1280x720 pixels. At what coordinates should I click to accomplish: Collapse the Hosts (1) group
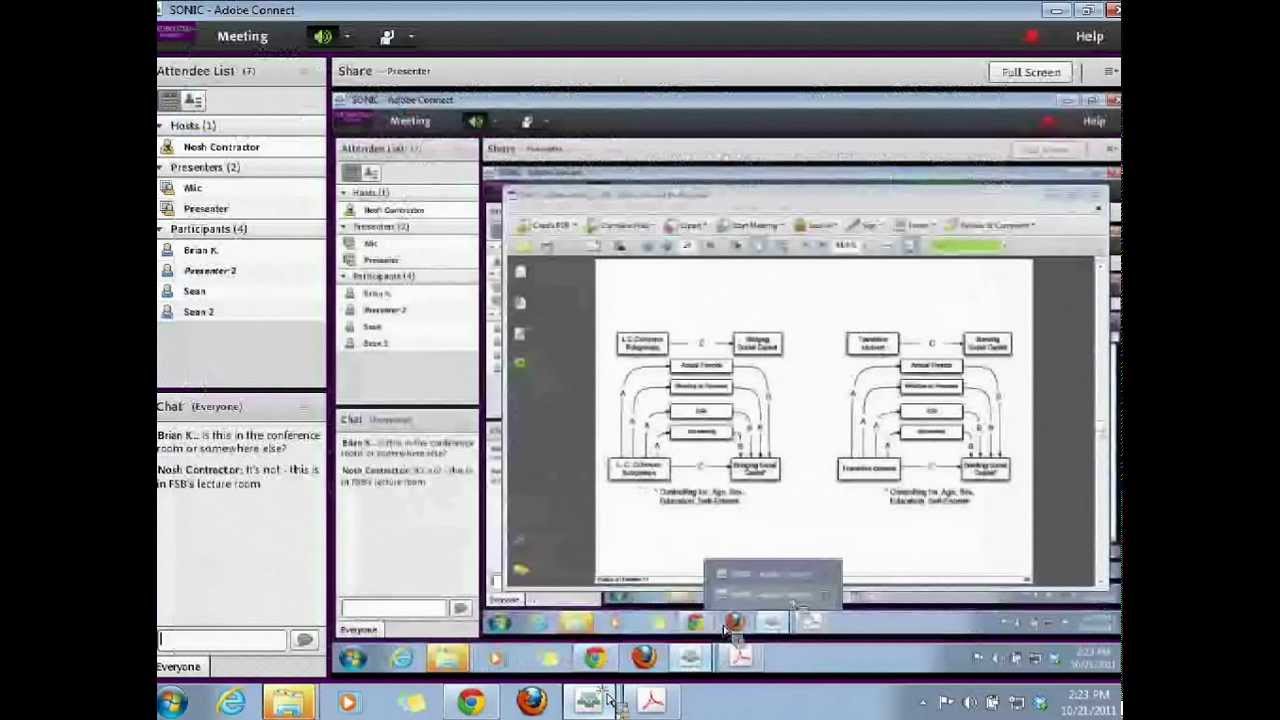(x=161, y=126)
